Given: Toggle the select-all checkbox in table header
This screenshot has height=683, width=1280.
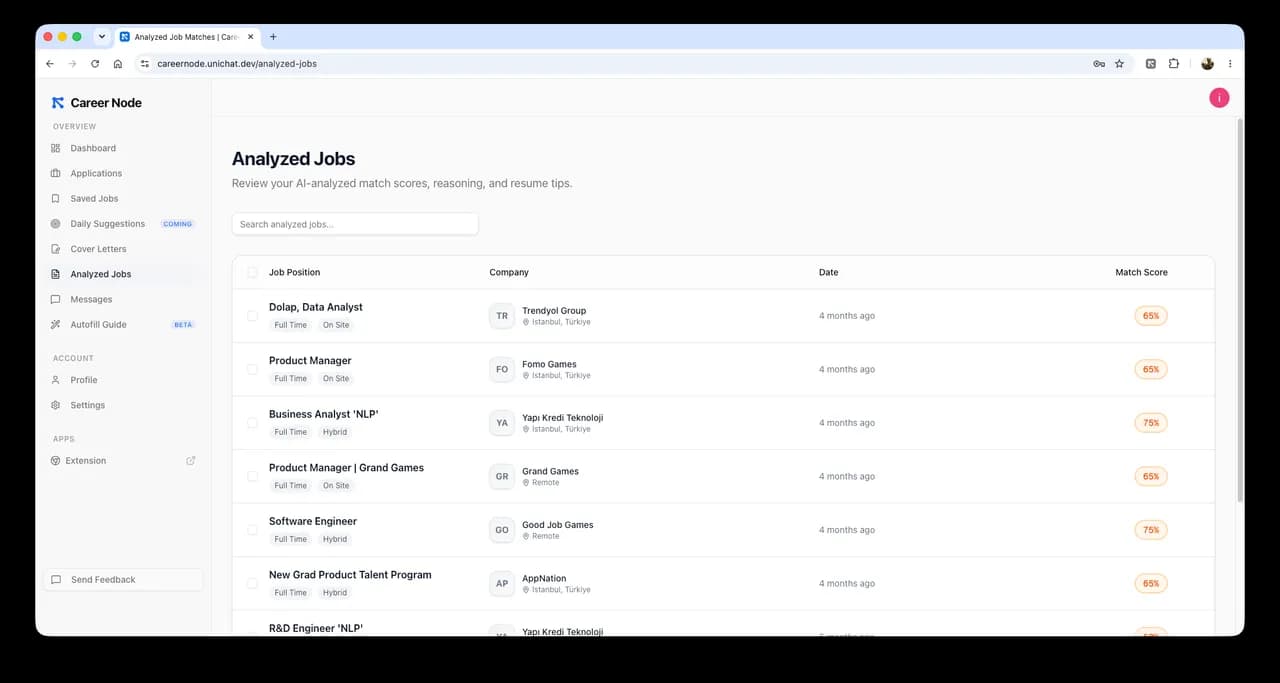Looking at the screenshot, I should click(x=252, y=272).
